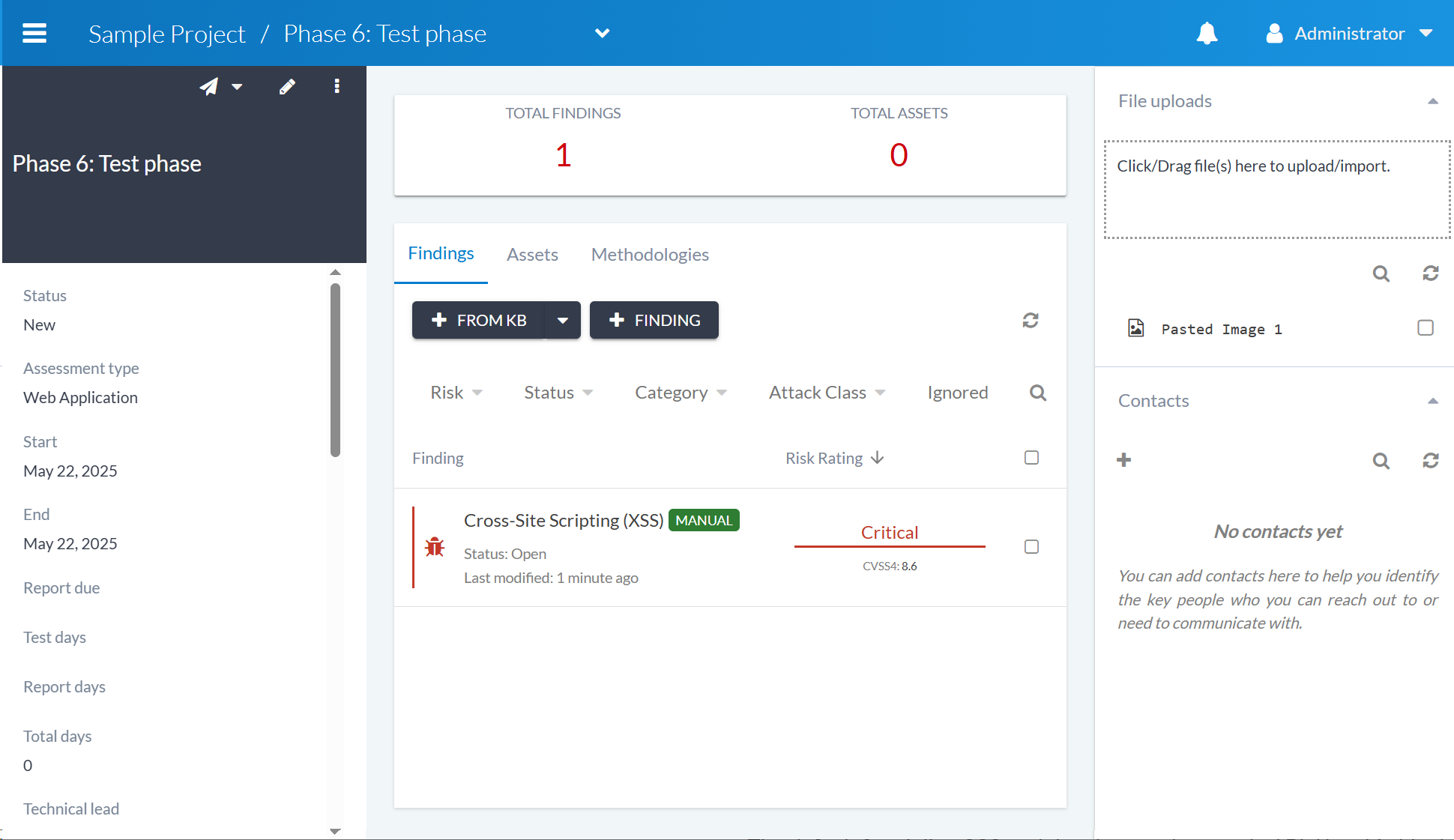Open the FROM KB dropdown arrow

pos(562,321)
